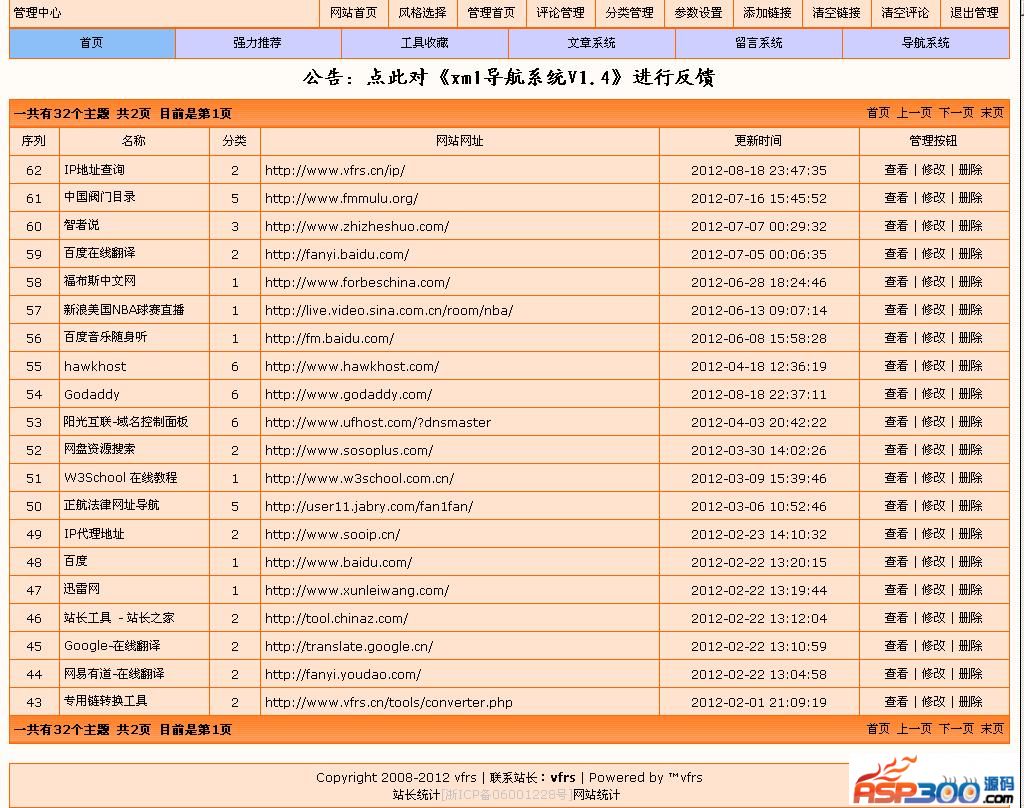The image size is (1024, 808).
Task: Click 清空评论 in top menu
Action: (x=905, y=12)
